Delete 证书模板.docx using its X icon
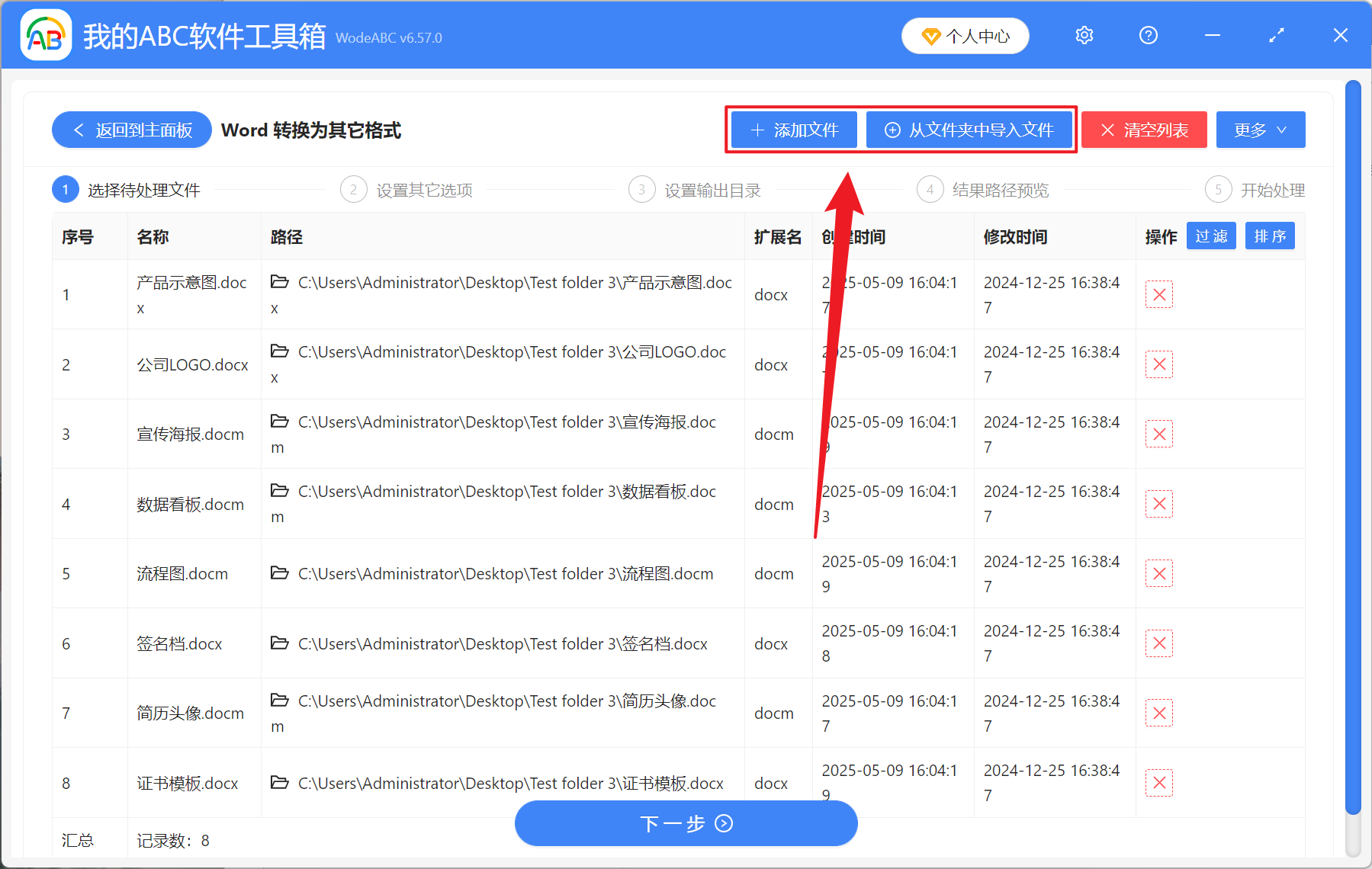Viewport: 1372px width, 869px height. (x=1158, y=782)
